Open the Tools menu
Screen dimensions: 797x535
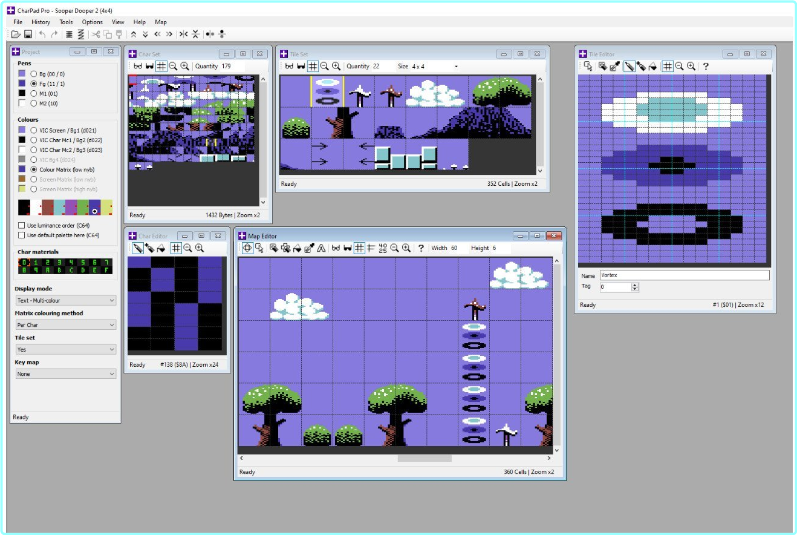tap(66, 22)
